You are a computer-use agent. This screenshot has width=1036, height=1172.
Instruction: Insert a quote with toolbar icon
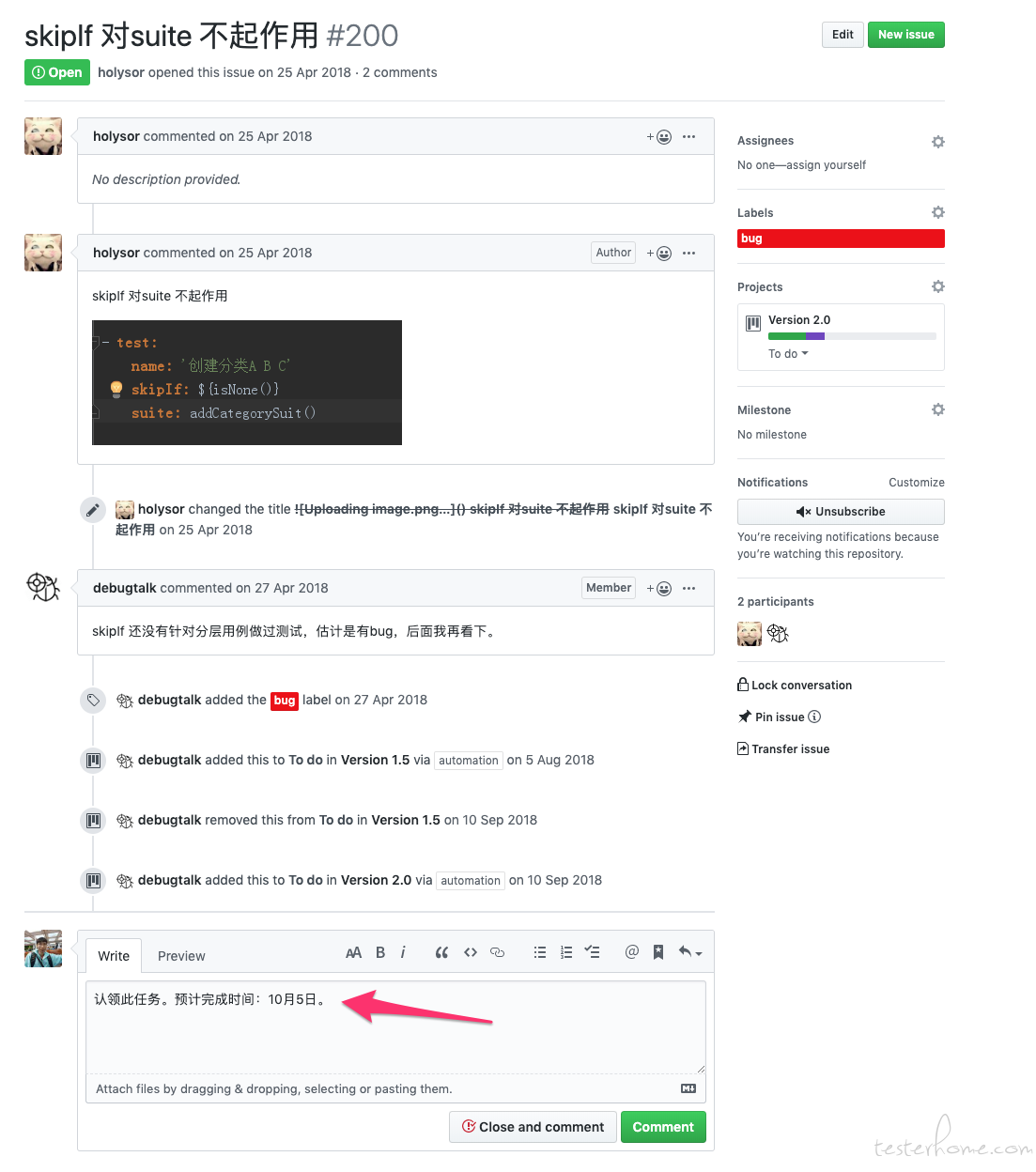(x=441, y=952)
